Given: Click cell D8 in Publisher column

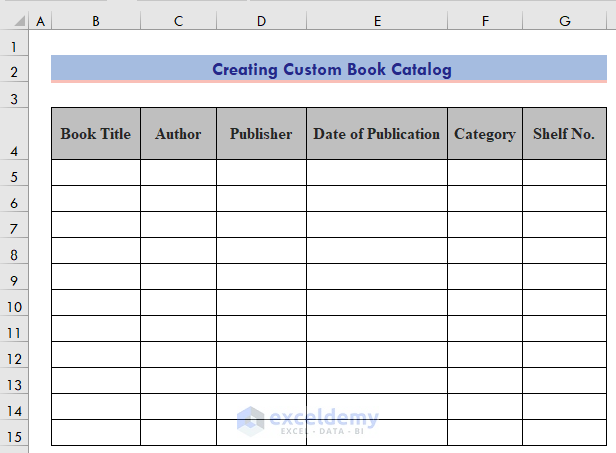Looking at the screenshot, I should 261,251.
